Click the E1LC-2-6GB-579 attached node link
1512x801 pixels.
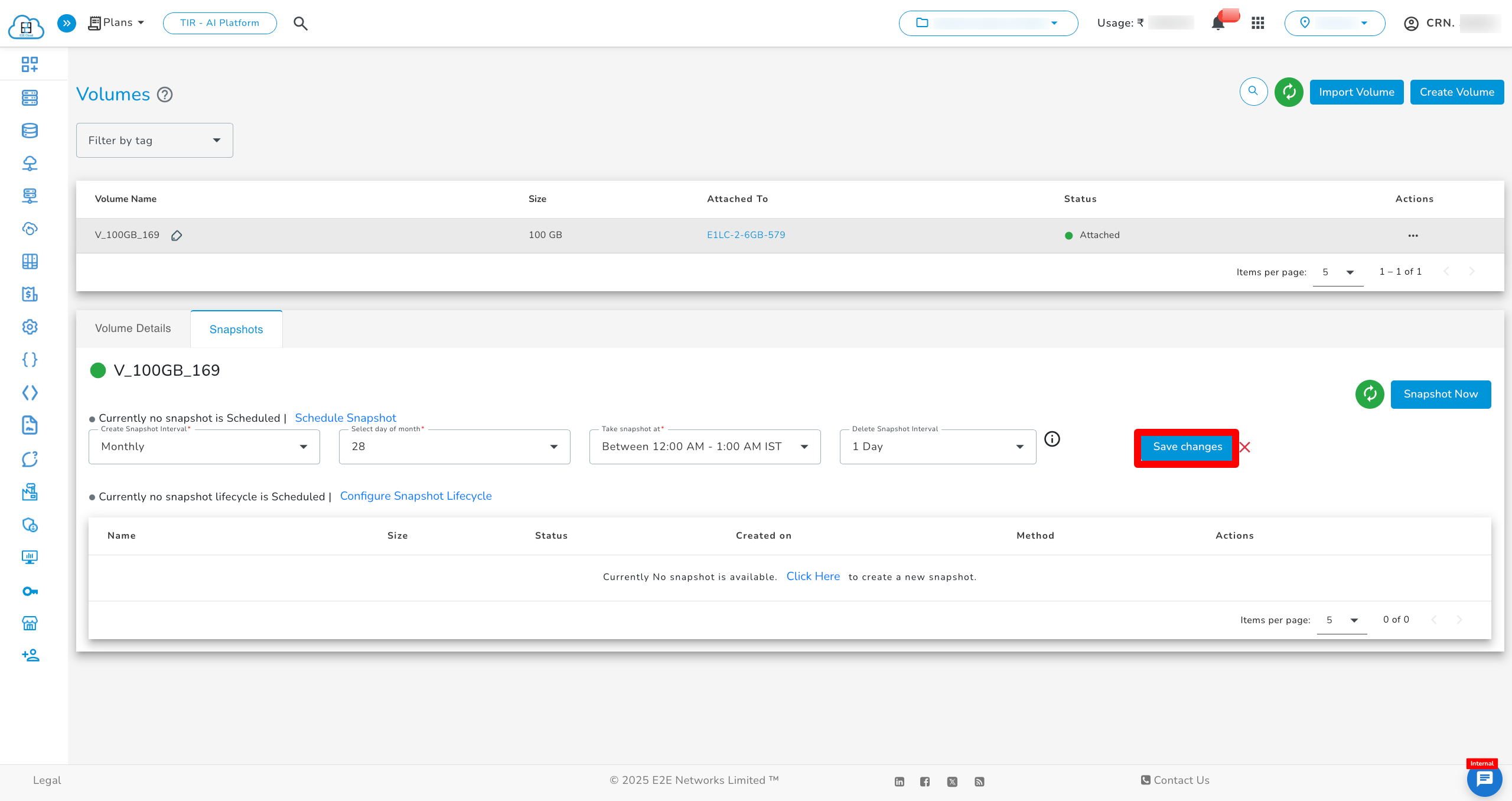pyautogui.click(x=746, y=235)
